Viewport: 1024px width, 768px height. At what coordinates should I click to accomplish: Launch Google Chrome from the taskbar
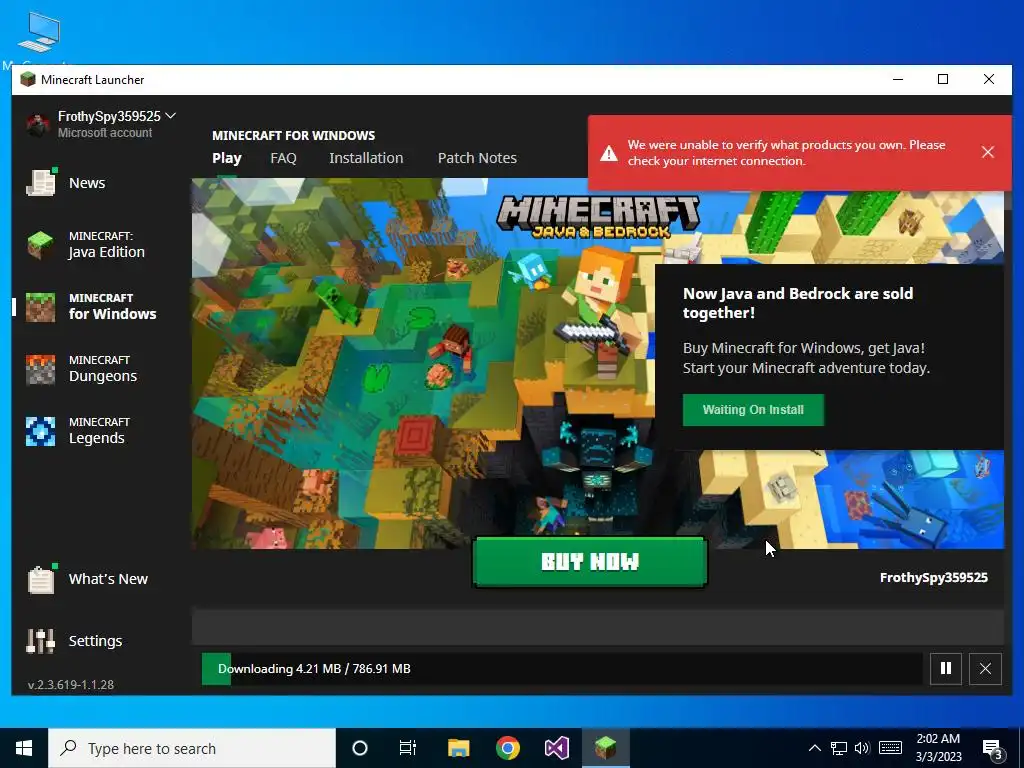click(507, 748)
